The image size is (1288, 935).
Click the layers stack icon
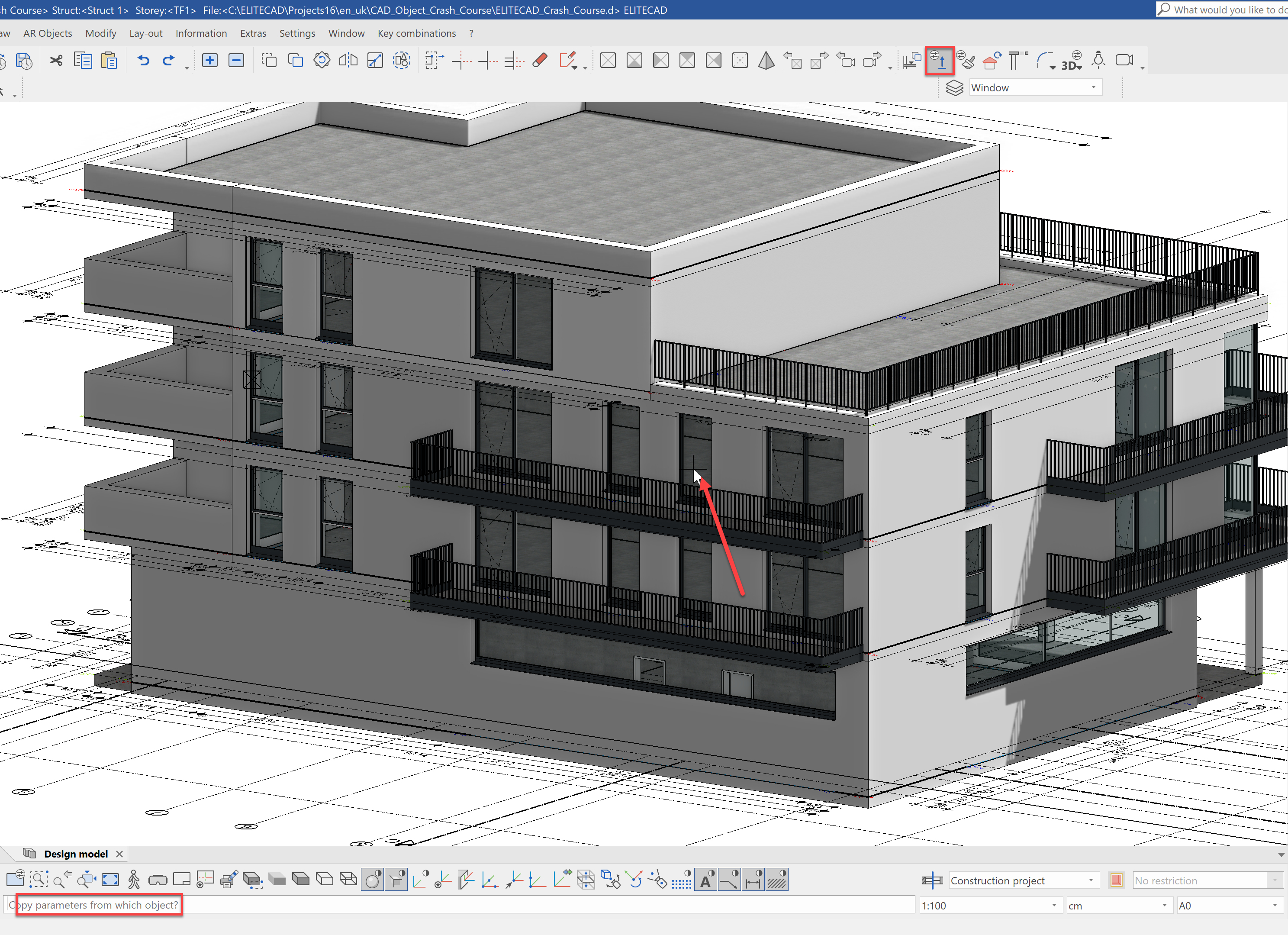pos(954,87)
